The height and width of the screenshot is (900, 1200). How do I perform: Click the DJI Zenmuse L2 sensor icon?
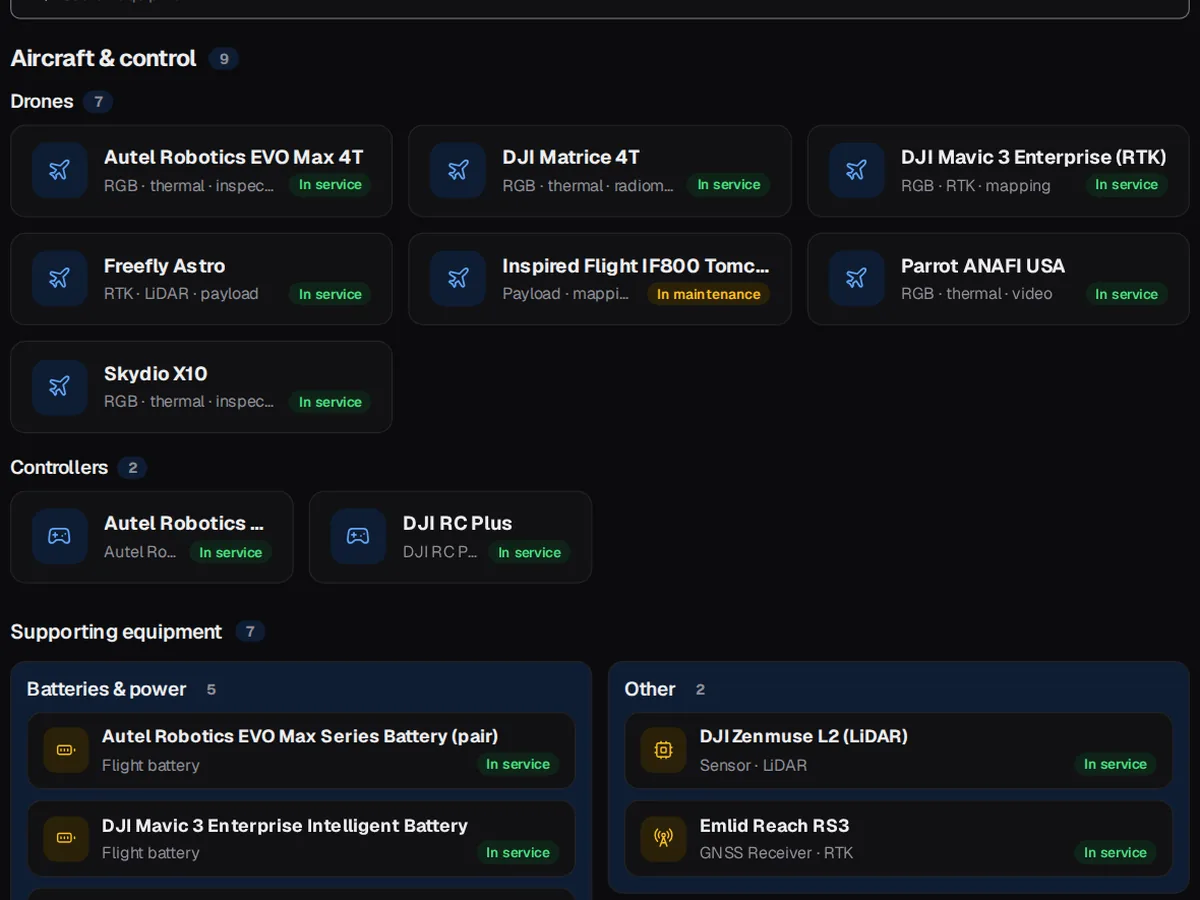click(x=663, y=750)
